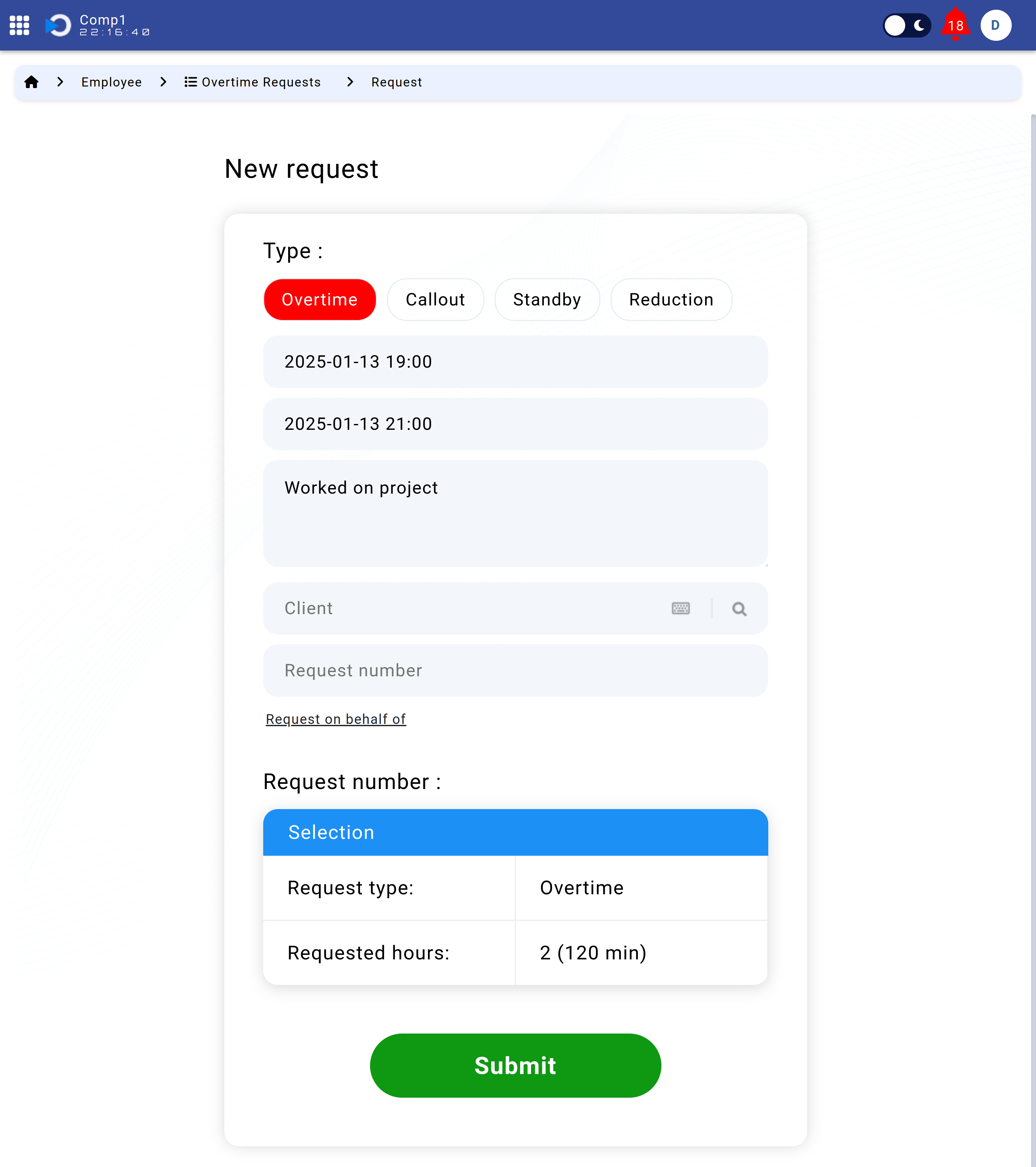Select the Overtime request type
Image resolution: width=1036 pixels, height=1167 pixels.
320,299
